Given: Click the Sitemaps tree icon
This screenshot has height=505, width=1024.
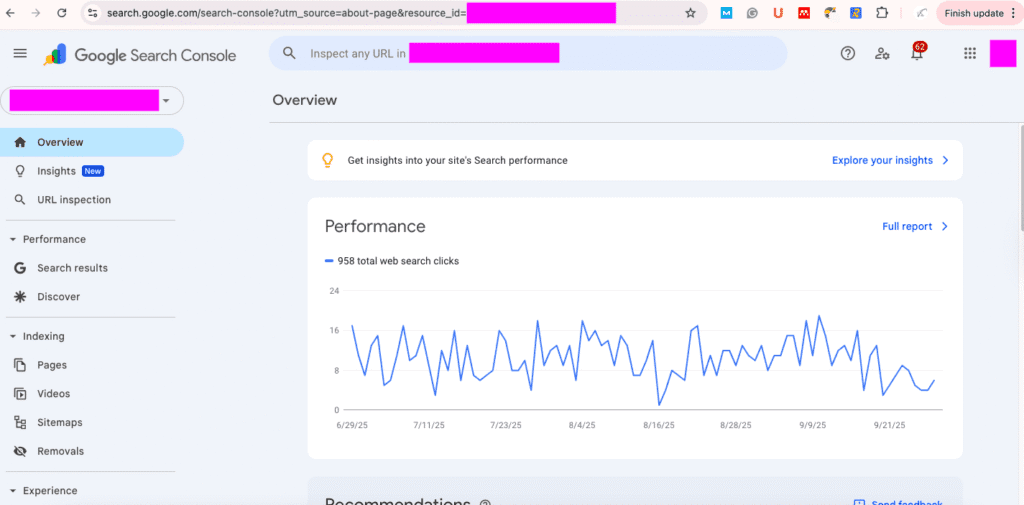Looking at the screenshot, I should click(20, 423).
